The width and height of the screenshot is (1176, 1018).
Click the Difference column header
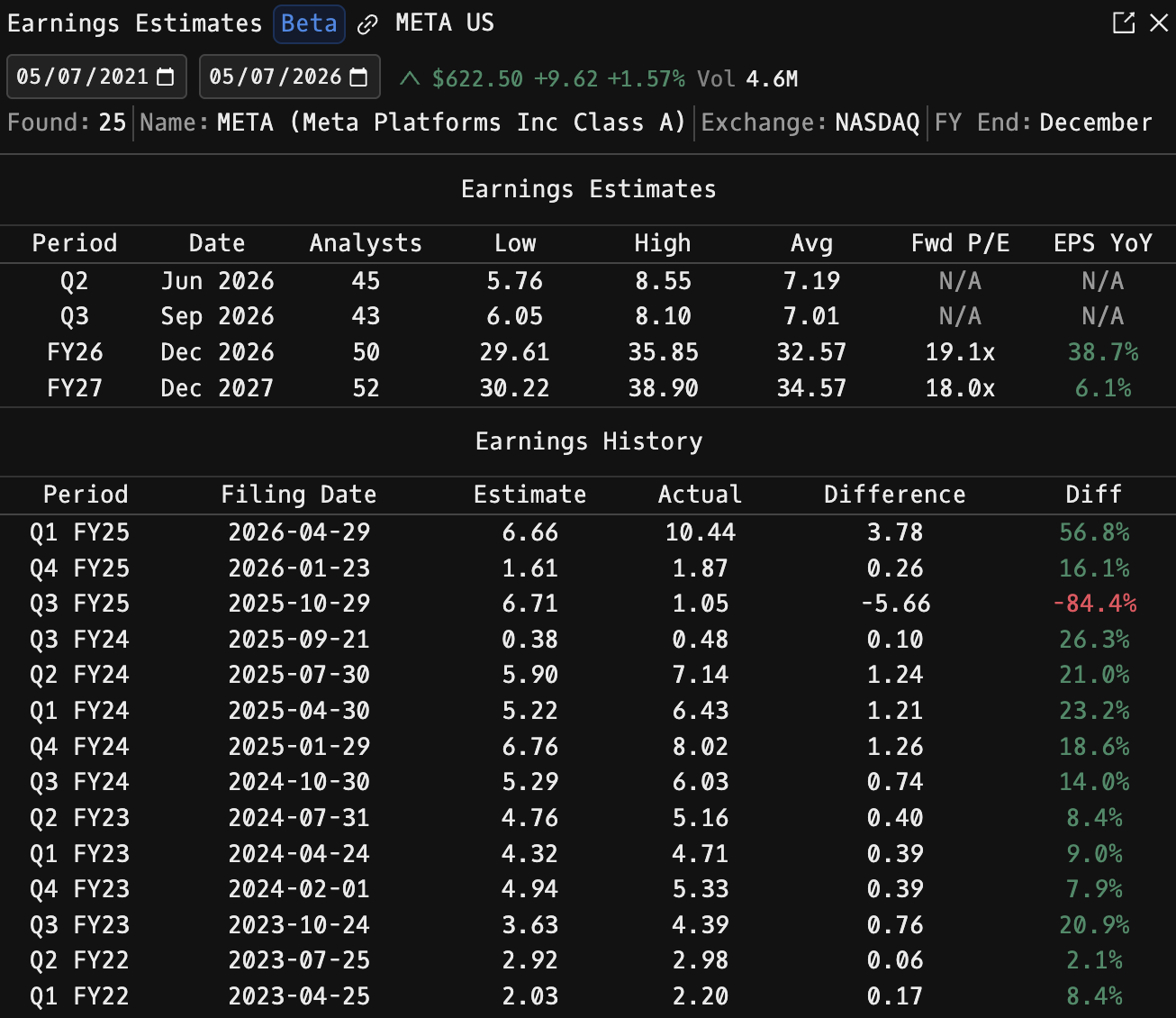(x=894, y=495)
